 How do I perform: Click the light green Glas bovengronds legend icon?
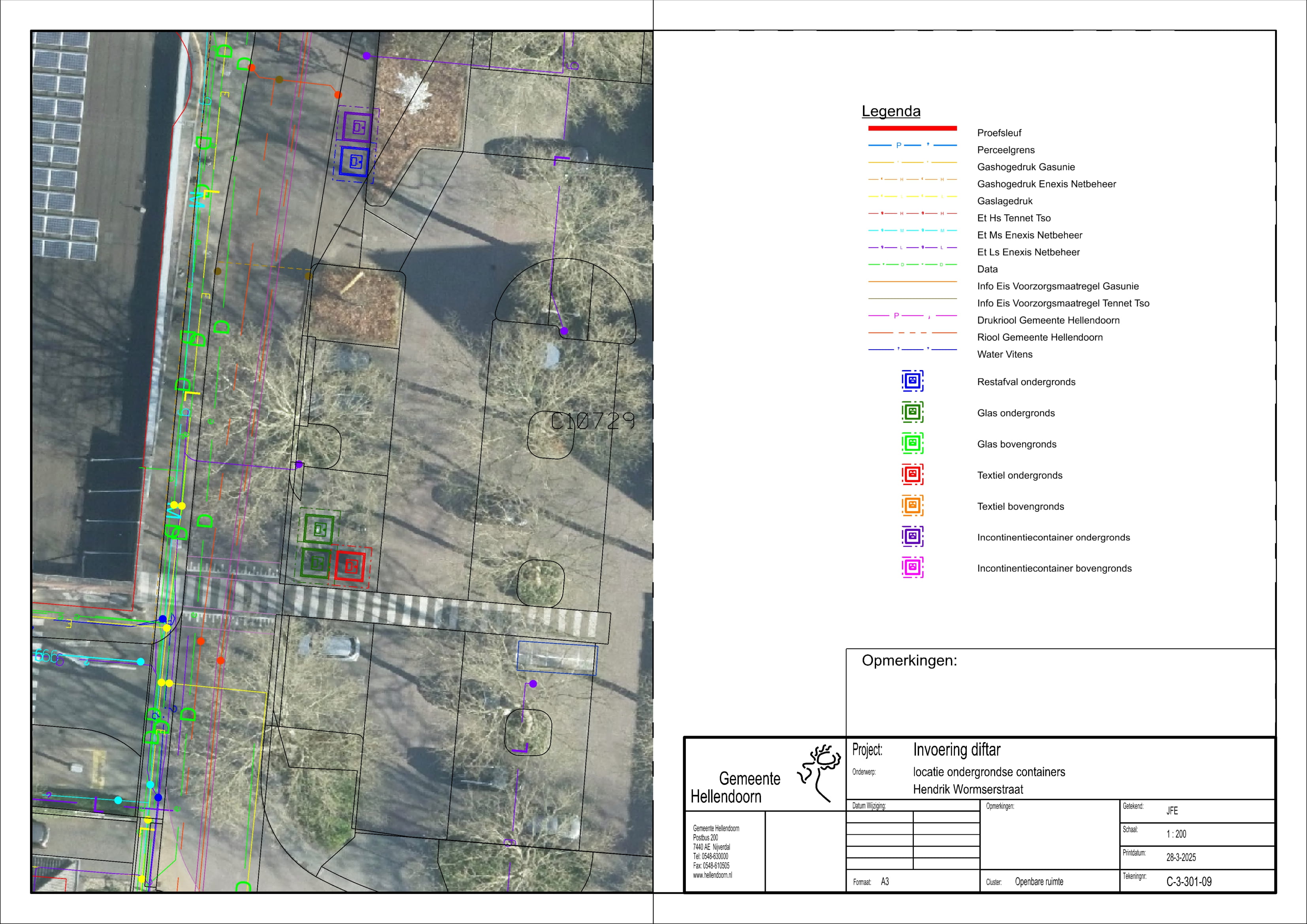[912, 443]
